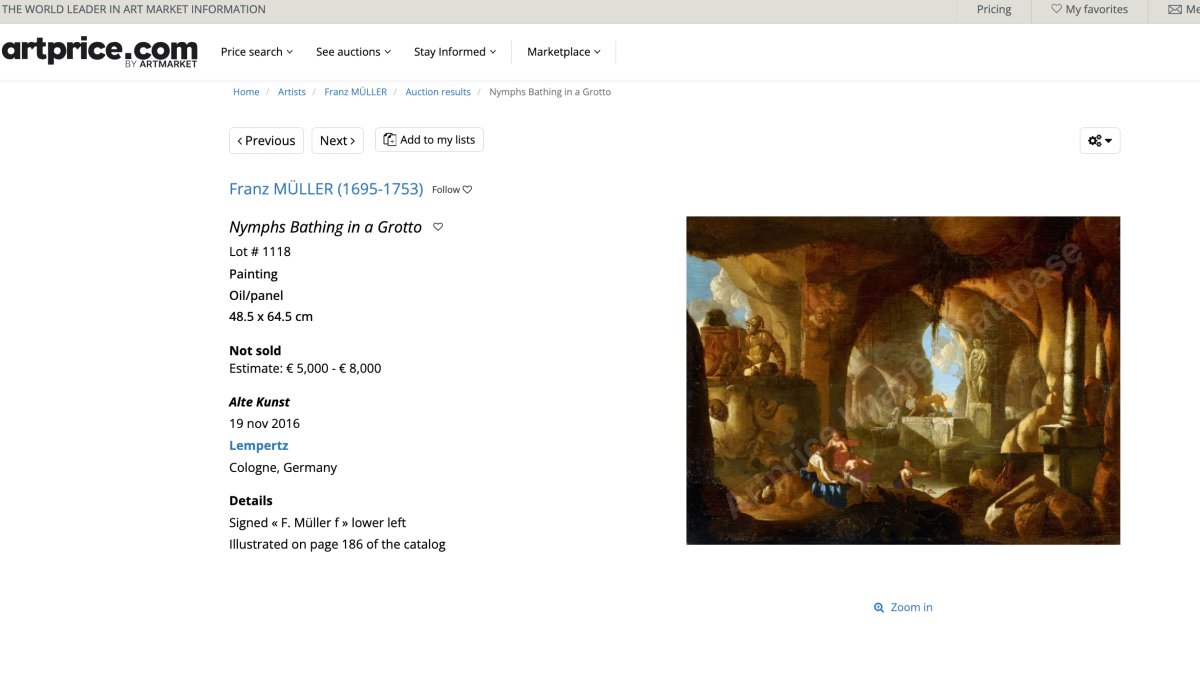
Task: Click the artprice.com logo
Action: click(x=99, y=50)
